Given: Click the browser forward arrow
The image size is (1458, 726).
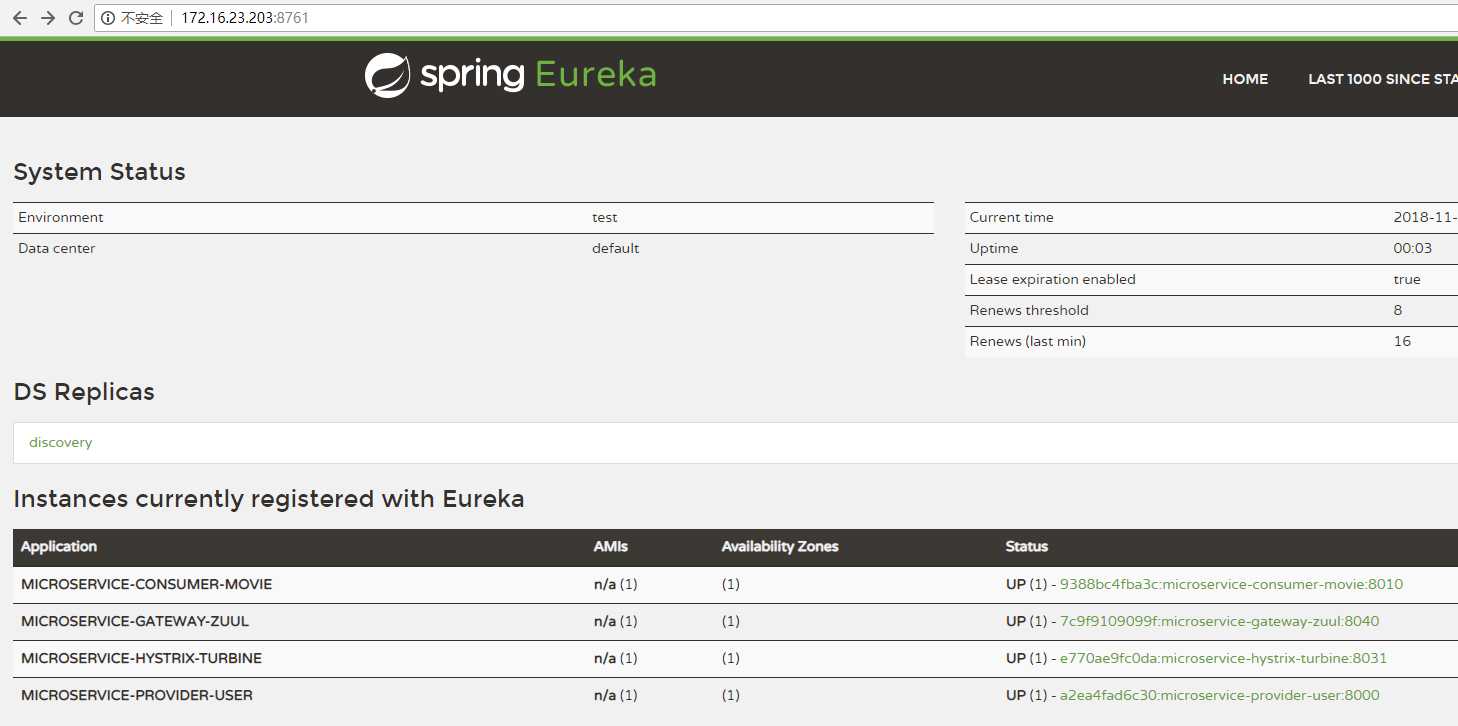Looking at the screenshot, I should pos(48,18).
